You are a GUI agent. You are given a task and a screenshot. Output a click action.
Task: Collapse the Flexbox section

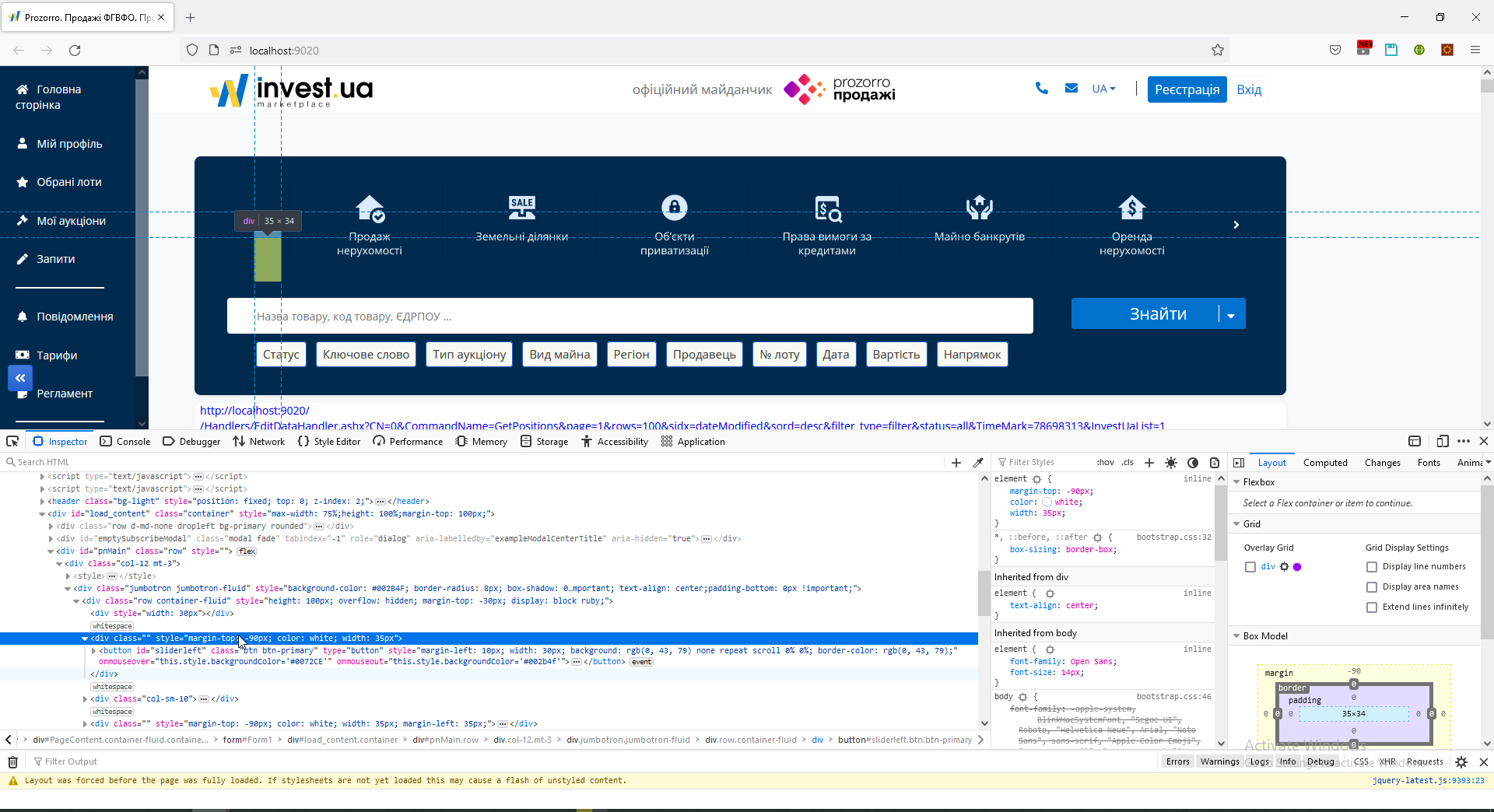click(x=1236, y=482)
